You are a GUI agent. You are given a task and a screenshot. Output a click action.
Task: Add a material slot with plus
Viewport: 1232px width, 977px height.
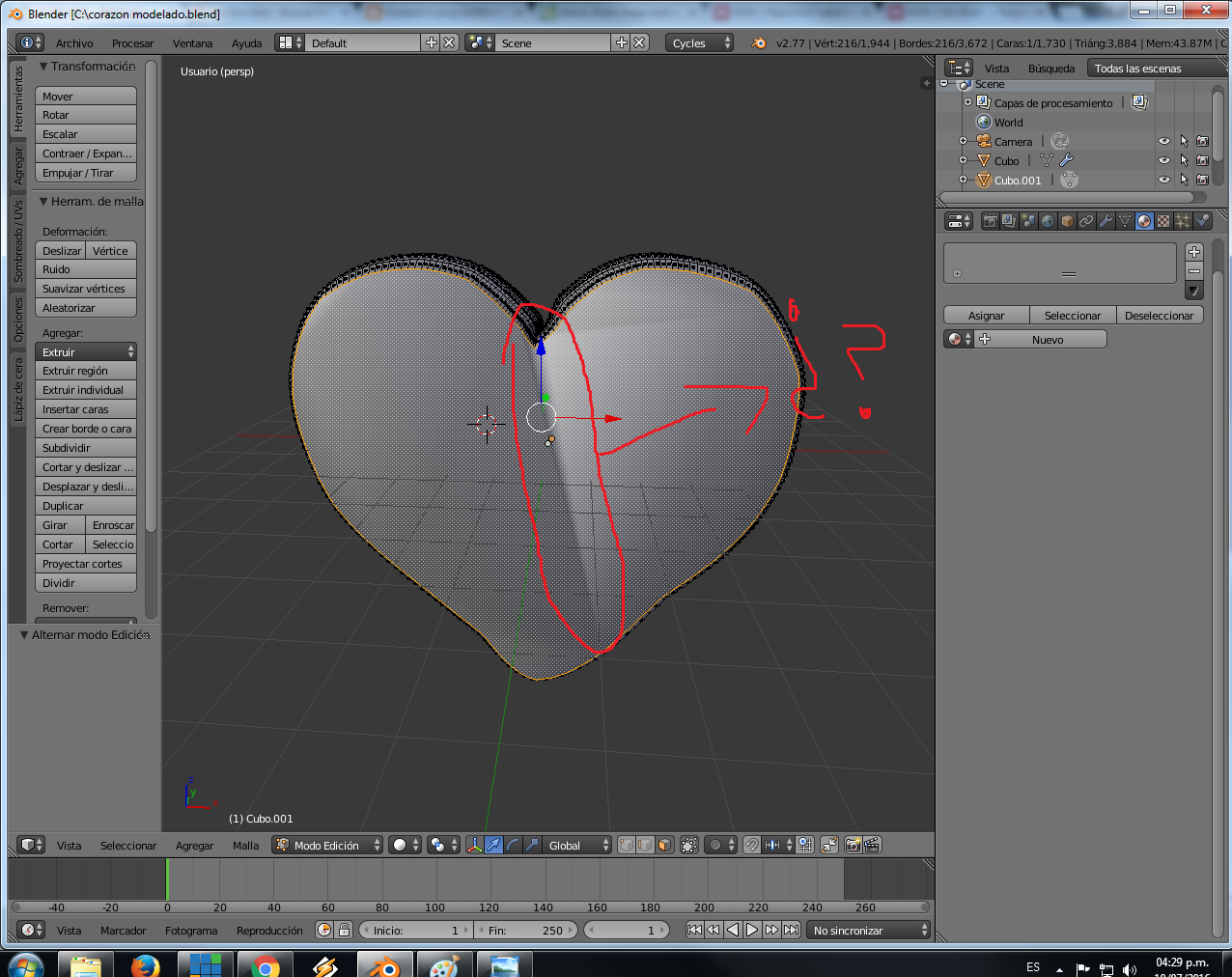click(1194, 252)
